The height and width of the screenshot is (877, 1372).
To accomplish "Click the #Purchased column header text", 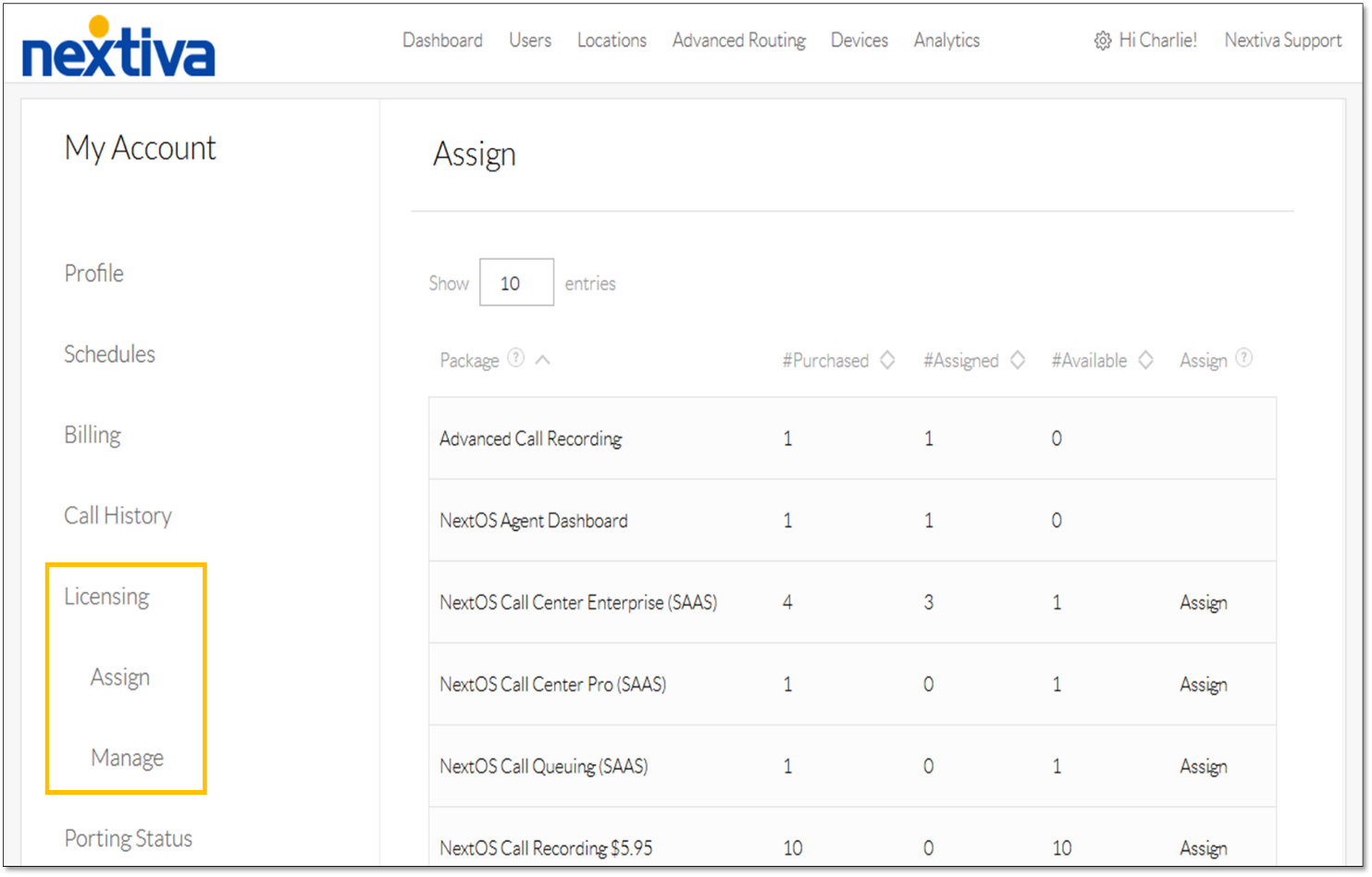I will 825,361.
